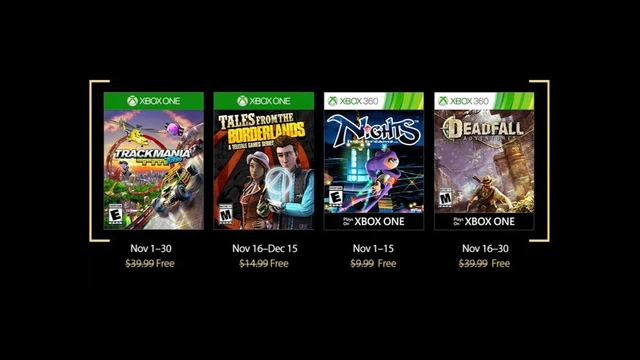Click the Nov 16–30 date under Deadfall

[x=485, y=248]
